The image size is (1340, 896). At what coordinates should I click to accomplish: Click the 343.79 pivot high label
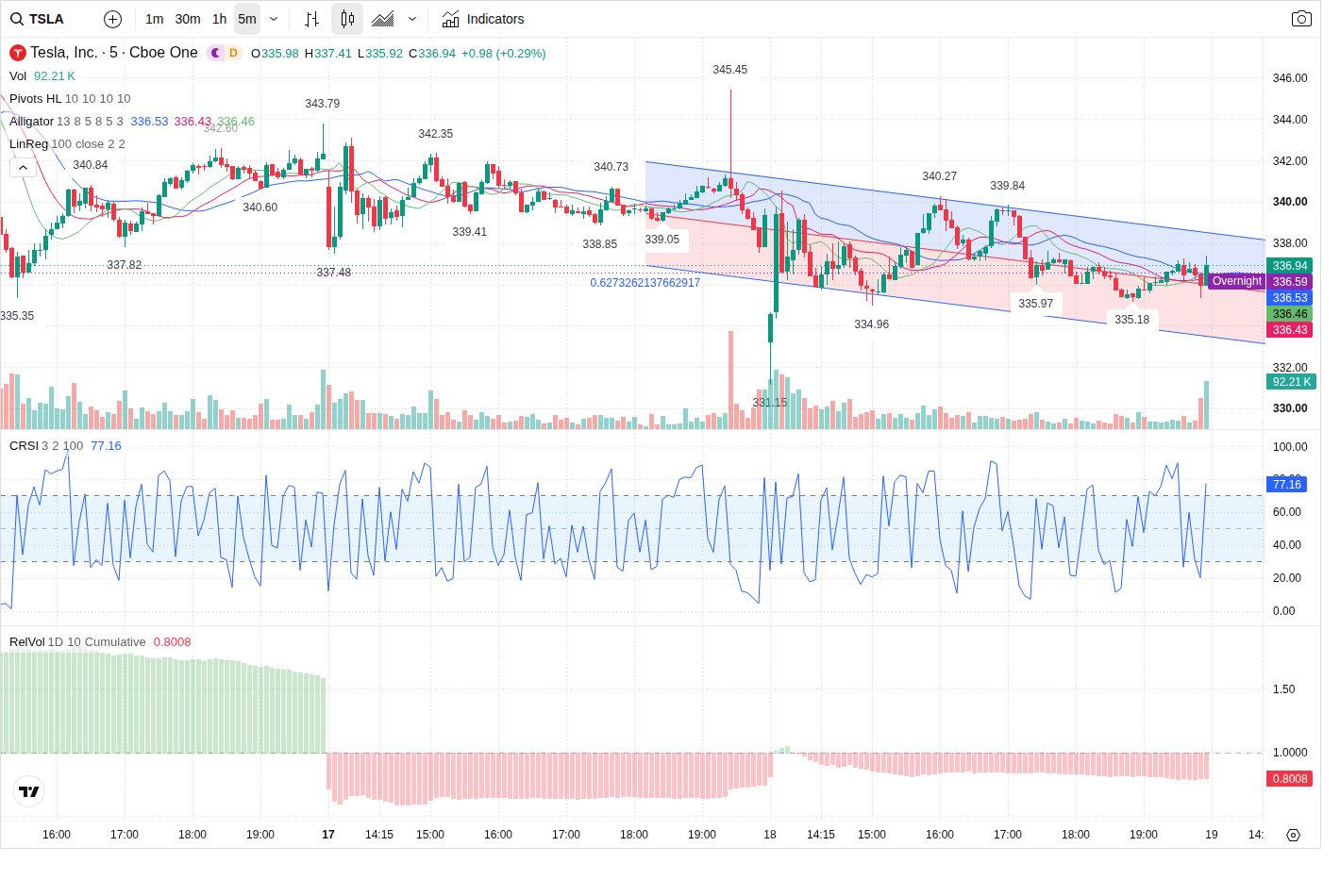click(x=322, y=104)
